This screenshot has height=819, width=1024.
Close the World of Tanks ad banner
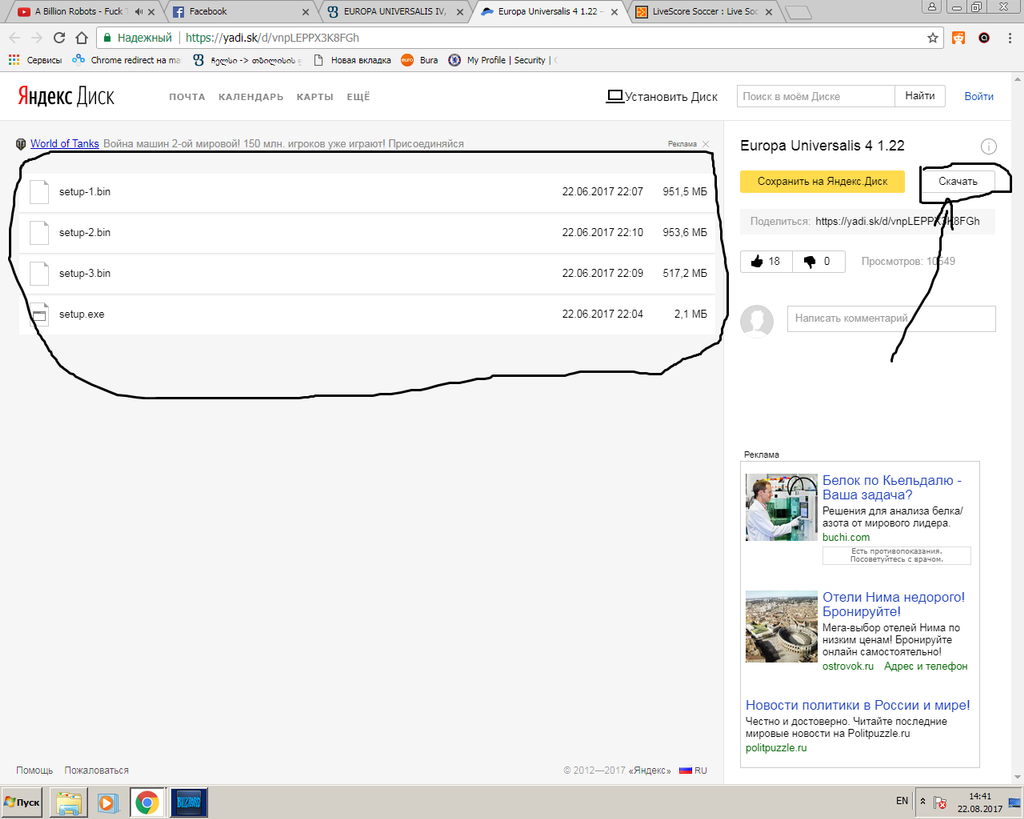pos(706,144)
